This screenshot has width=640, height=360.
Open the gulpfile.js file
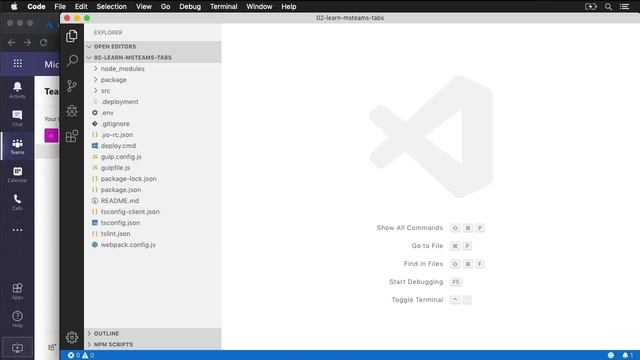pyautogui.click(x=153, y=168)
